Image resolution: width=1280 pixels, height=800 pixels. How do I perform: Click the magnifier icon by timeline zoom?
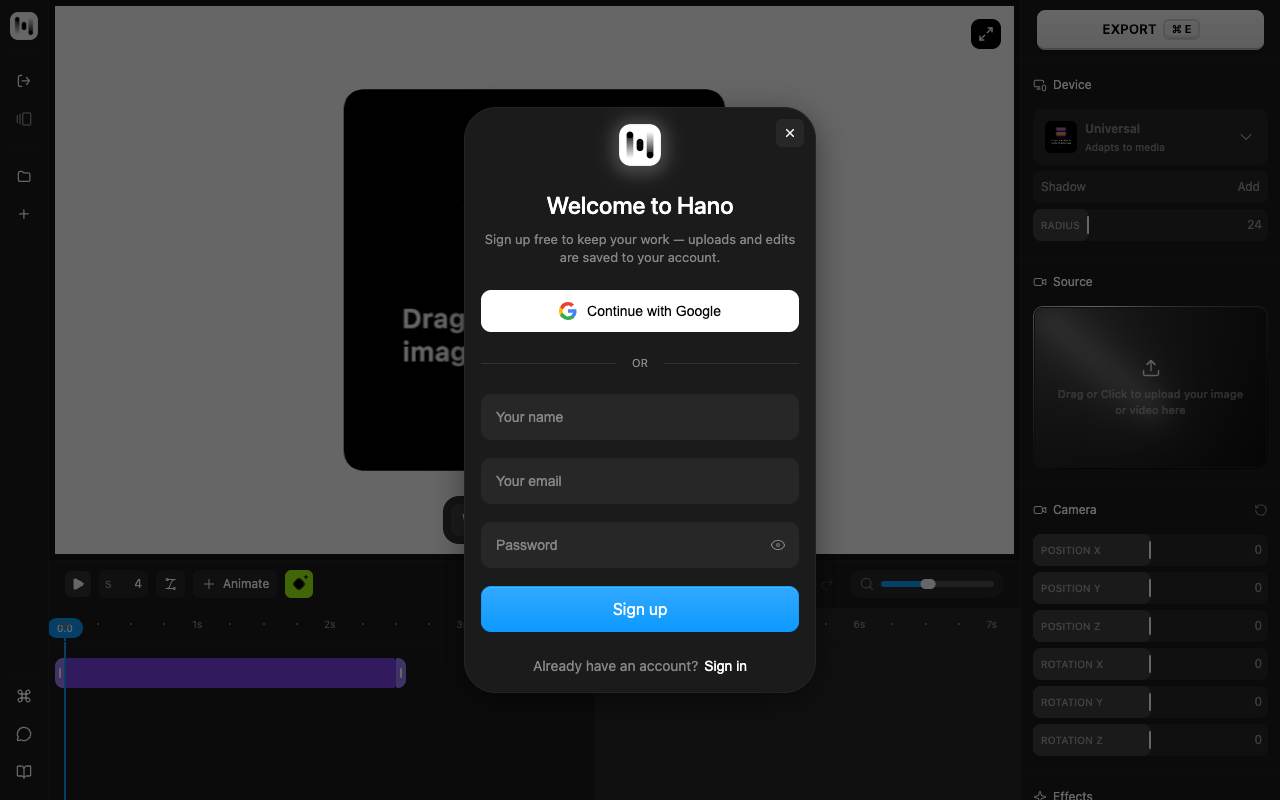coord(867,584)
